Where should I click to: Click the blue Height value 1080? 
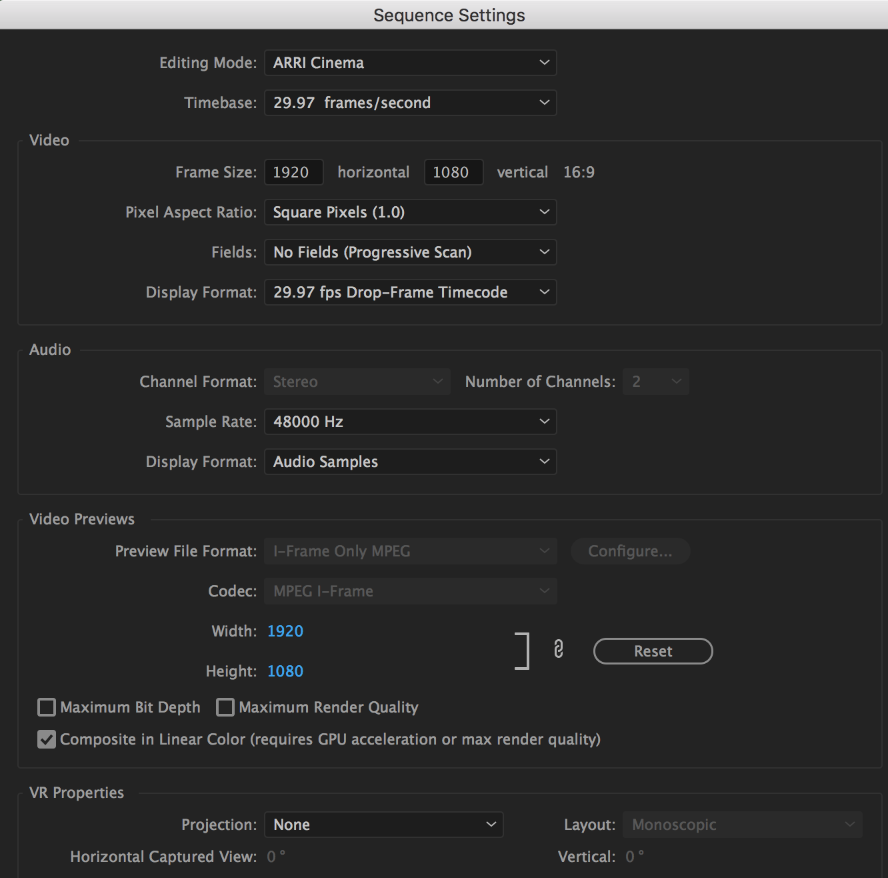coord(285,671)
